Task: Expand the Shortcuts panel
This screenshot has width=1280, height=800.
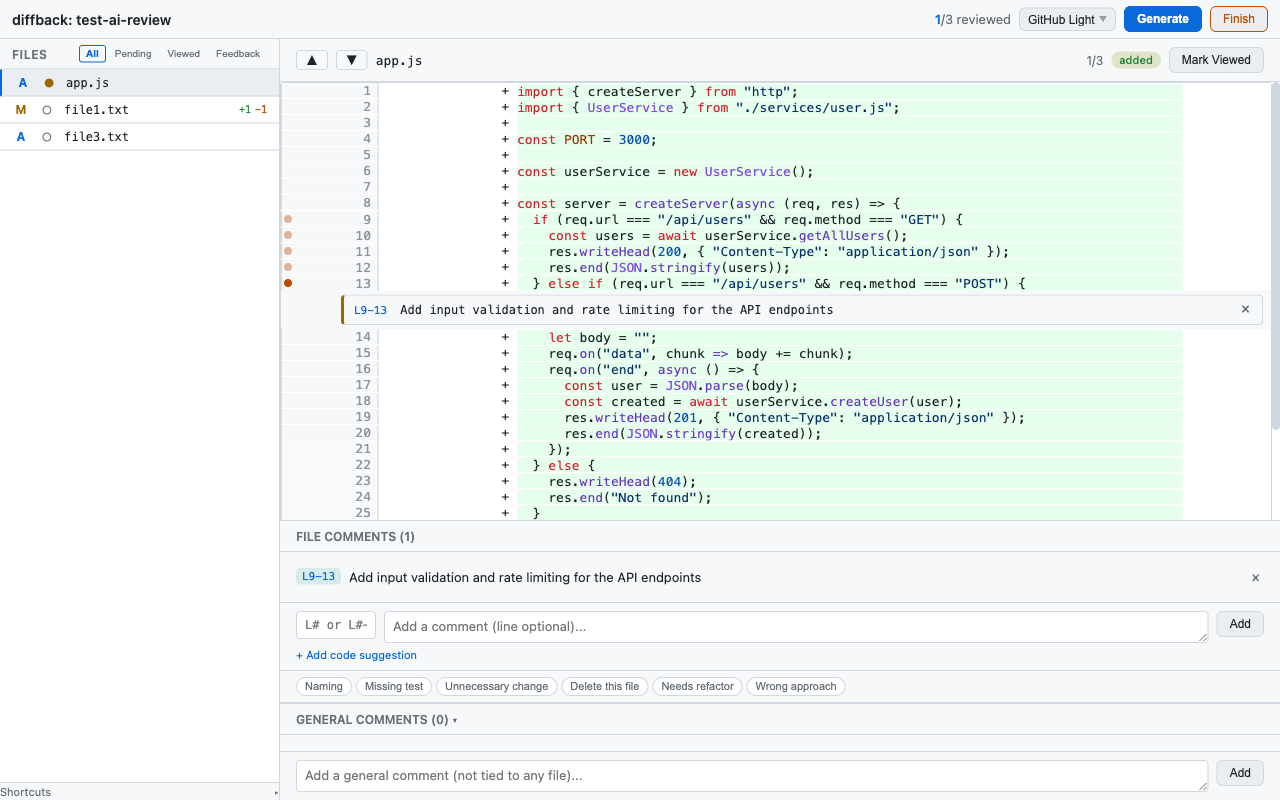Action: point(26,792)
